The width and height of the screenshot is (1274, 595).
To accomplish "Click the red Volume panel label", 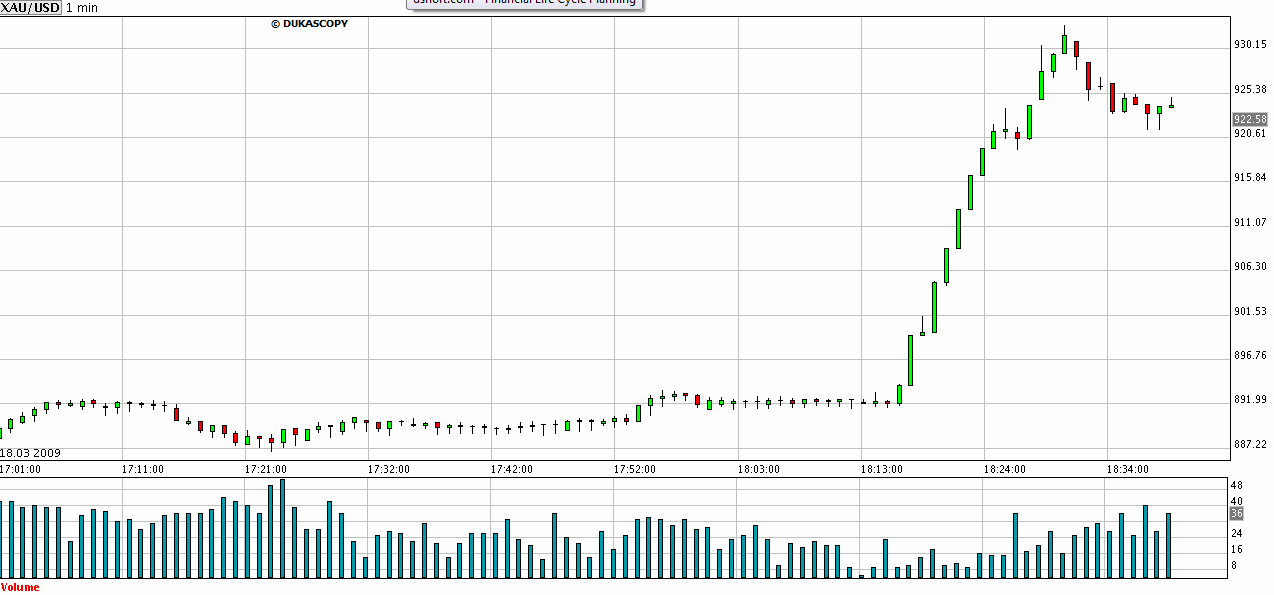I will click(21, 587).
